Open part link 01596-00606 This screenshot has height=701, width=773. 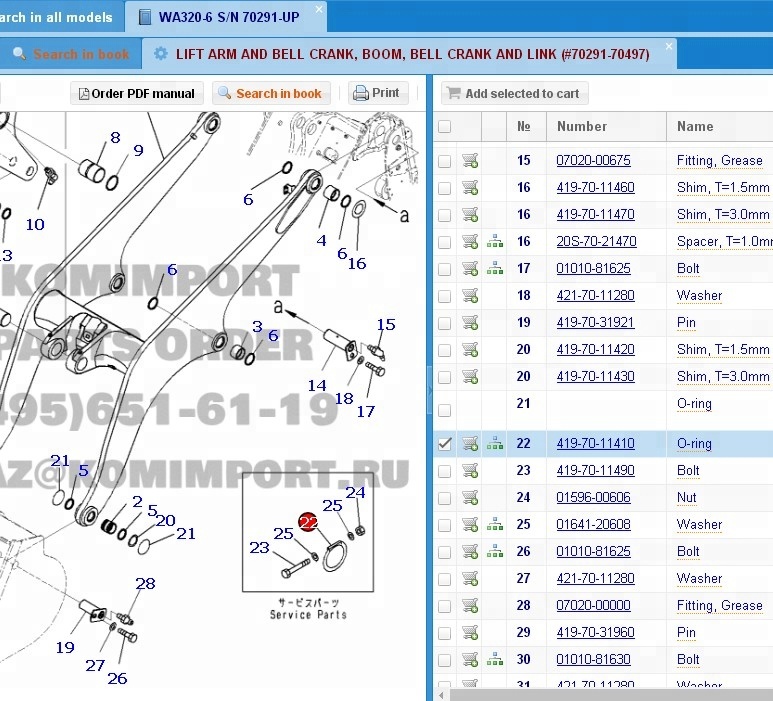coord(593,497)
